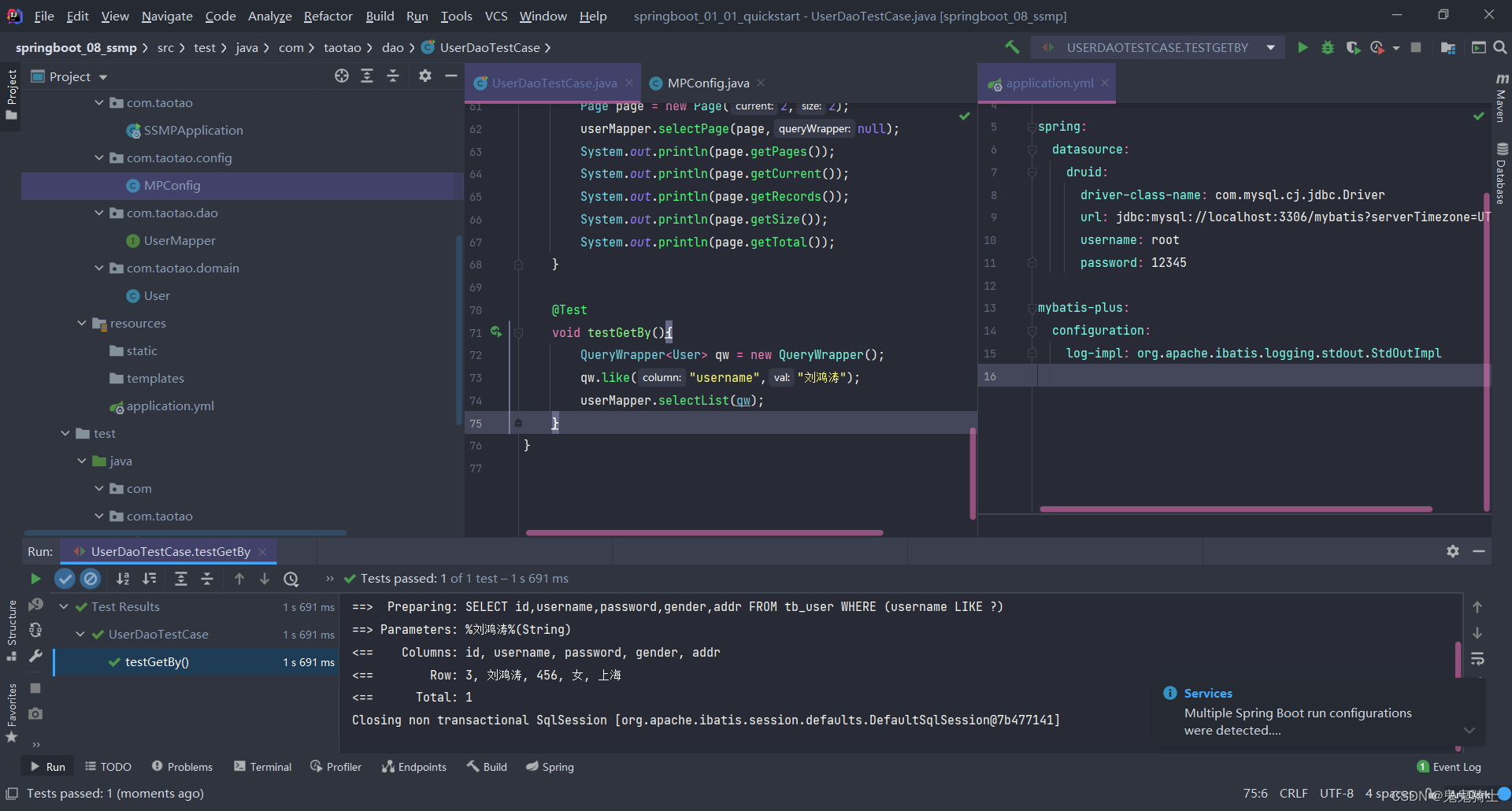Open Spring tool window button
Image resolution: width=1512 pixels, height=811 pixels.
click(550, 766)
